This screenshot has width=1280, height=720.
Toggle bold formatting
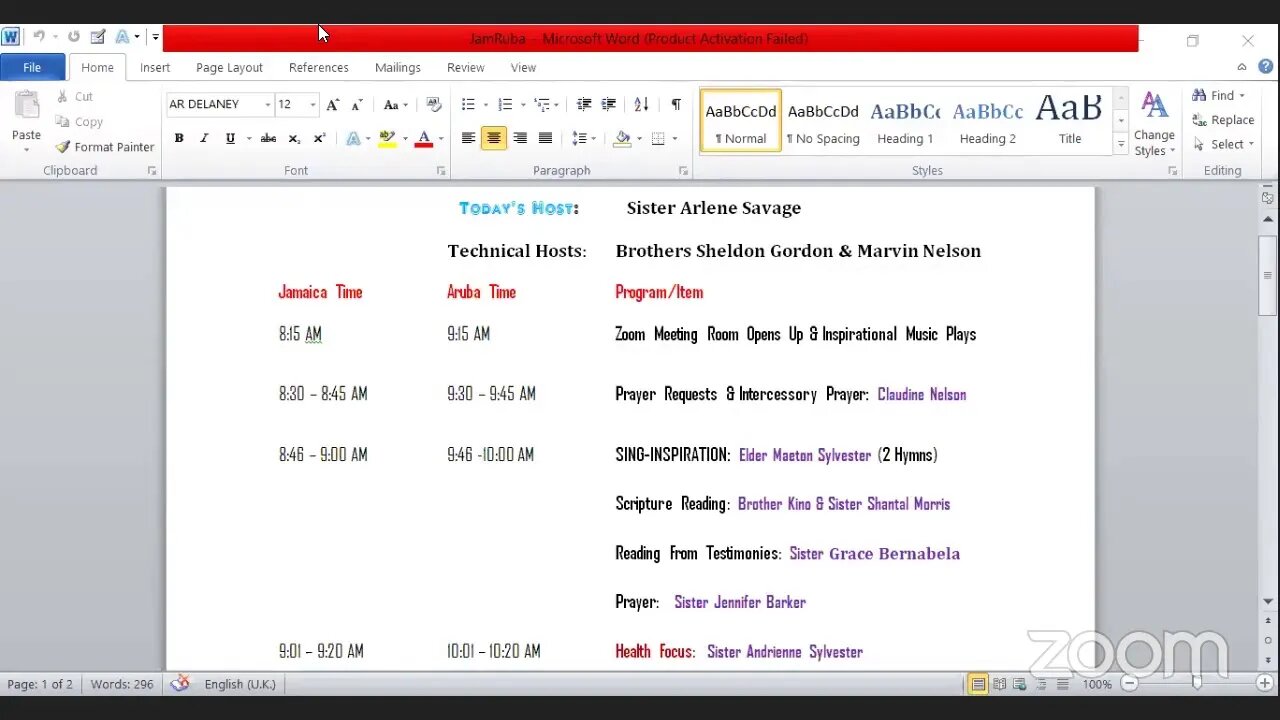point(179,138)
